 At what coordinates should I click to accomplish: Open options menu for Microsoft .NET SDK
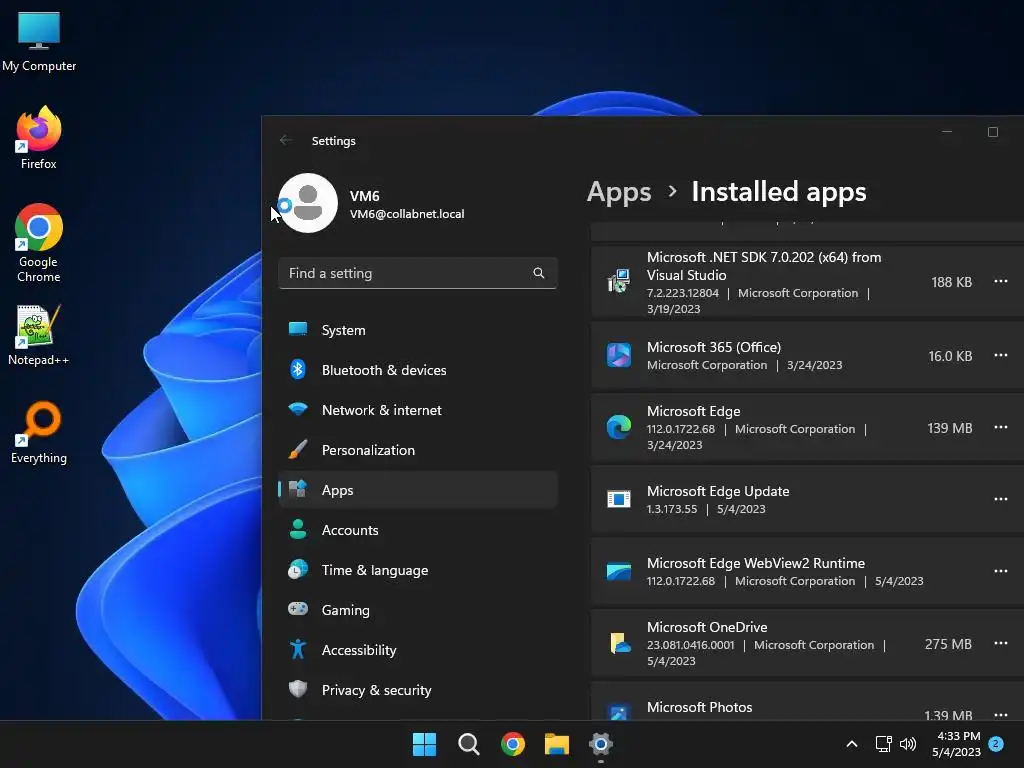click(1000, 281)
